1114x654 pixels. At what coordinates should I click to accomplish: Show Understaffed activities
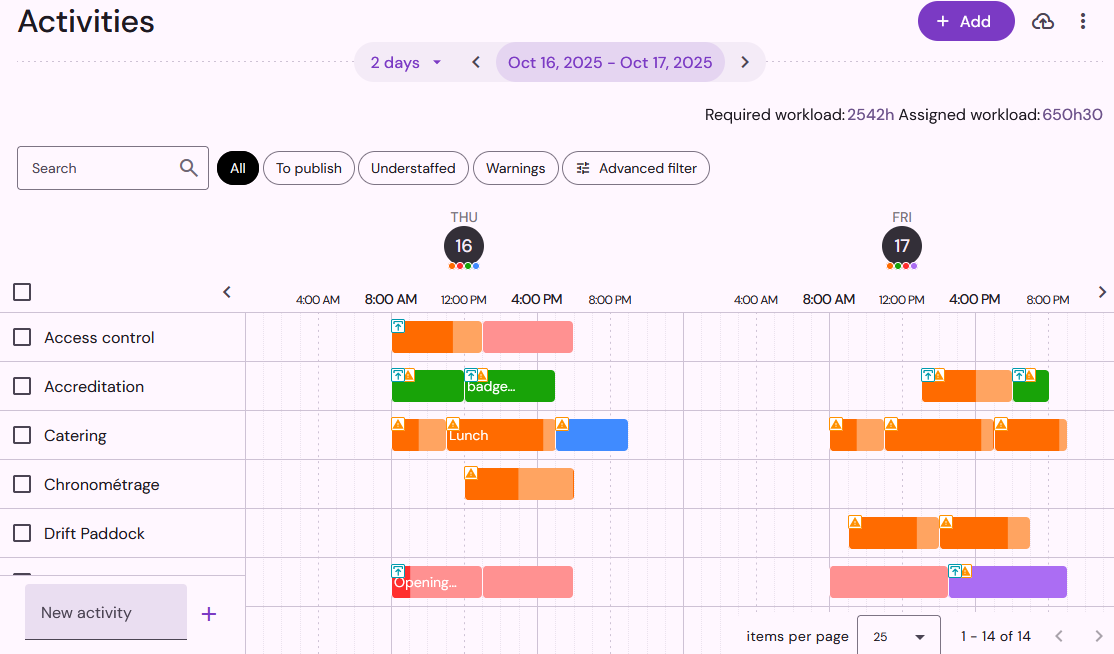coord(413,168)
